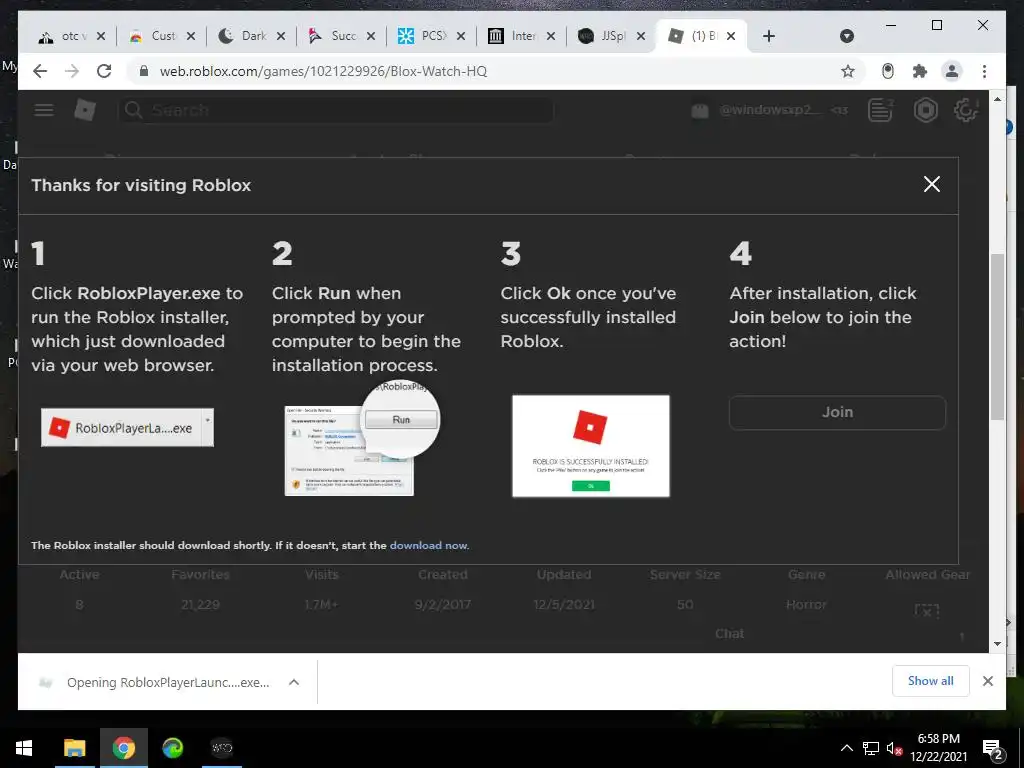1024x768 pixels.
Task: Click the 'Thanks for visiting Roblox' title
Action: point(141,185)
